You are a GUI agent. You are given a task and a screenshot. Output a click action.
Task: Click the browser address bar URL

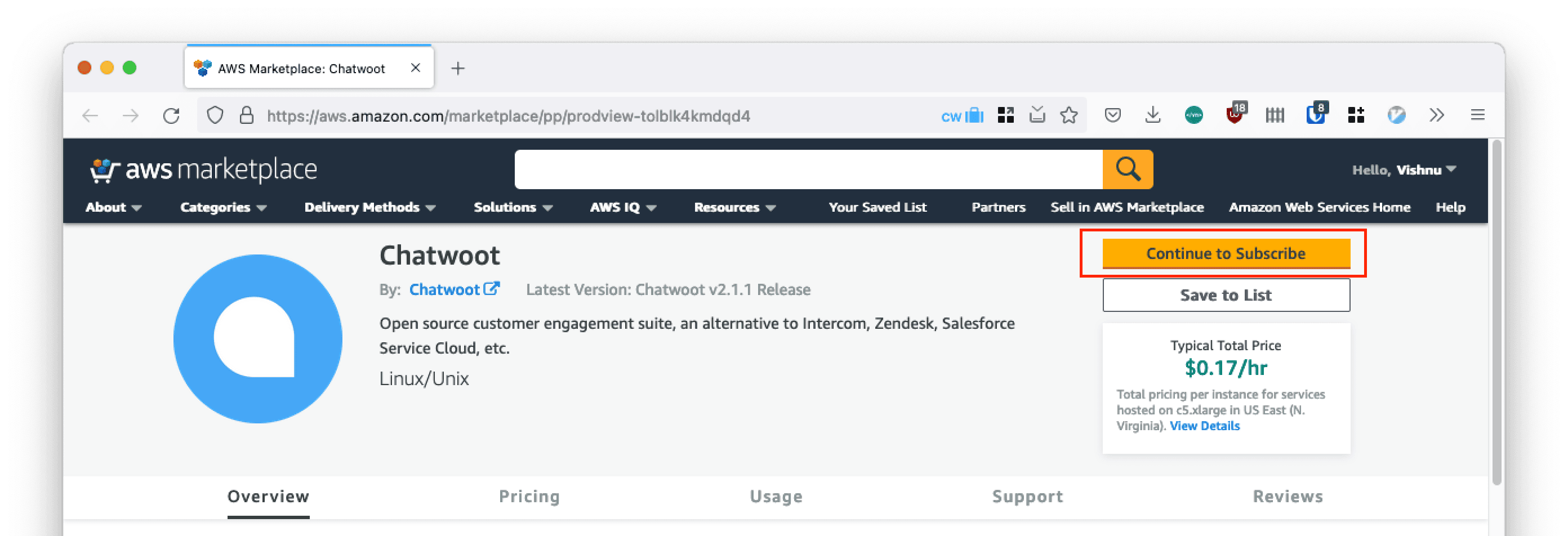click(x=508, y=115)
